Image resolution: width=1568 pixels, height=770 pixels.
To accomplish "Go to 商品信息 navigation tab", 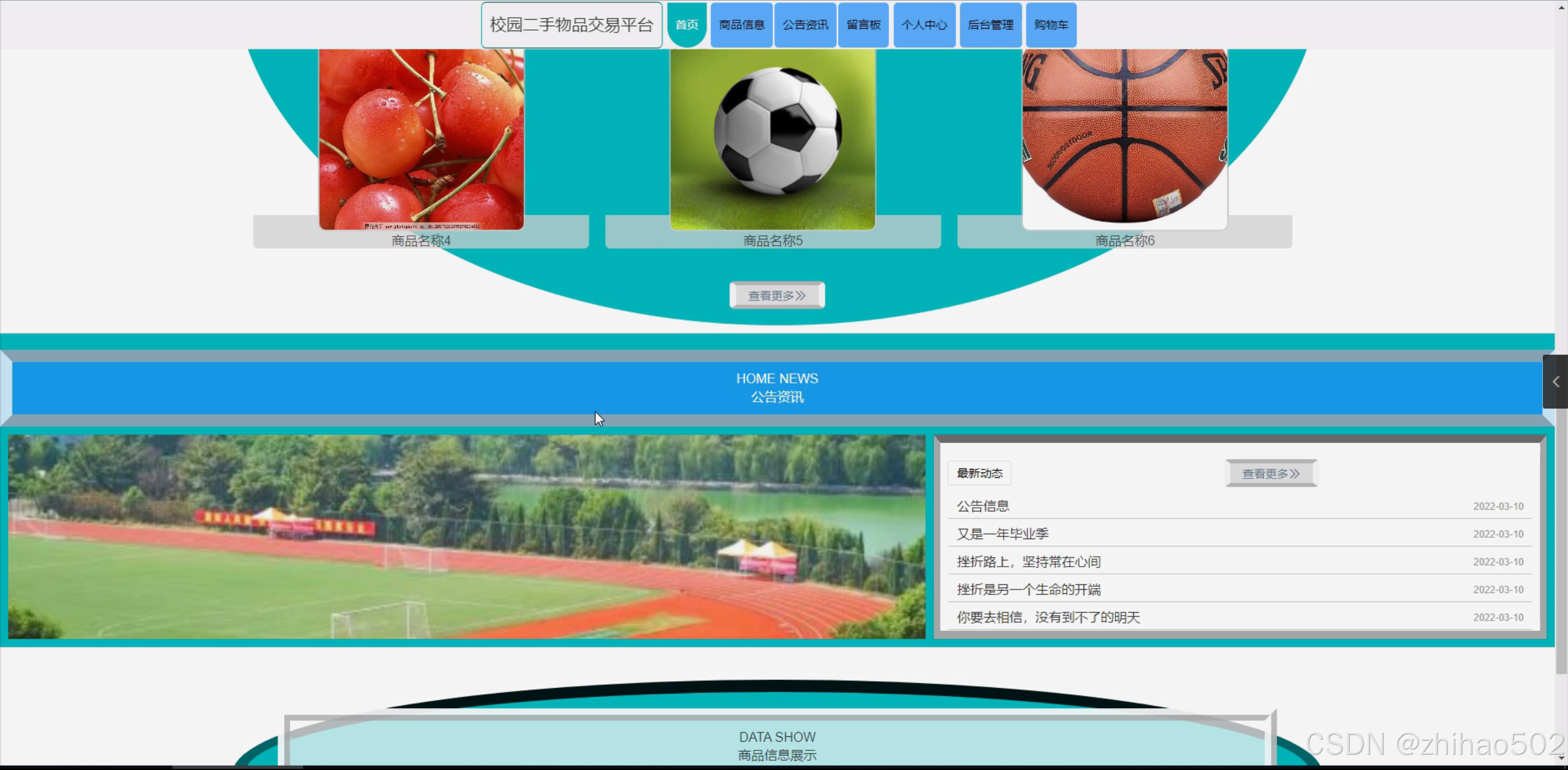I will click(x=741, y=25).
